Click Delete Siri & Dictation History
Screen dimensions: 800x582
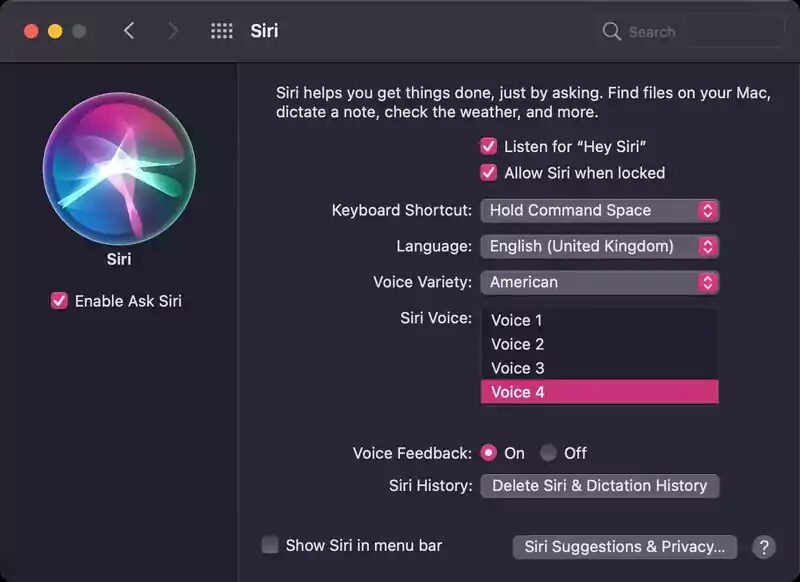click(599, 486)
